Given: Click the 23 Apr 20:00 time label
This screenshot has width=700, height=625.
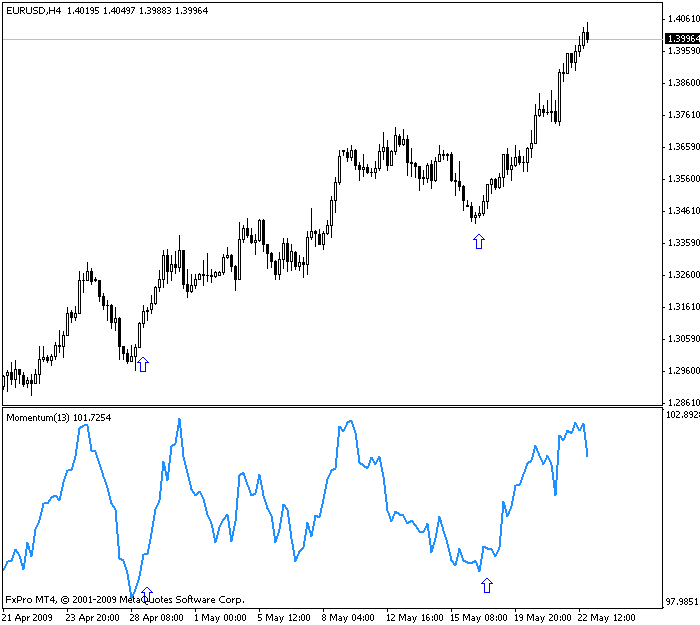Looking at the screenshot, I should (92, 618).
